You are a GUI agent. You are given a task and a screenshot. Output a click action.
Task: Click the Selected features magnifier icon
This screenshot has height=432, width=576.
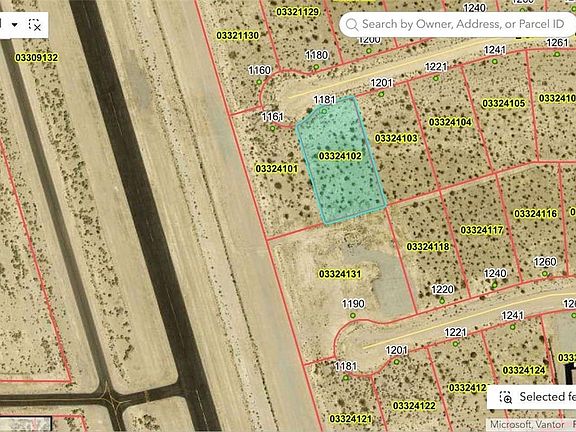pyautogui.click(x=505, y=397)
